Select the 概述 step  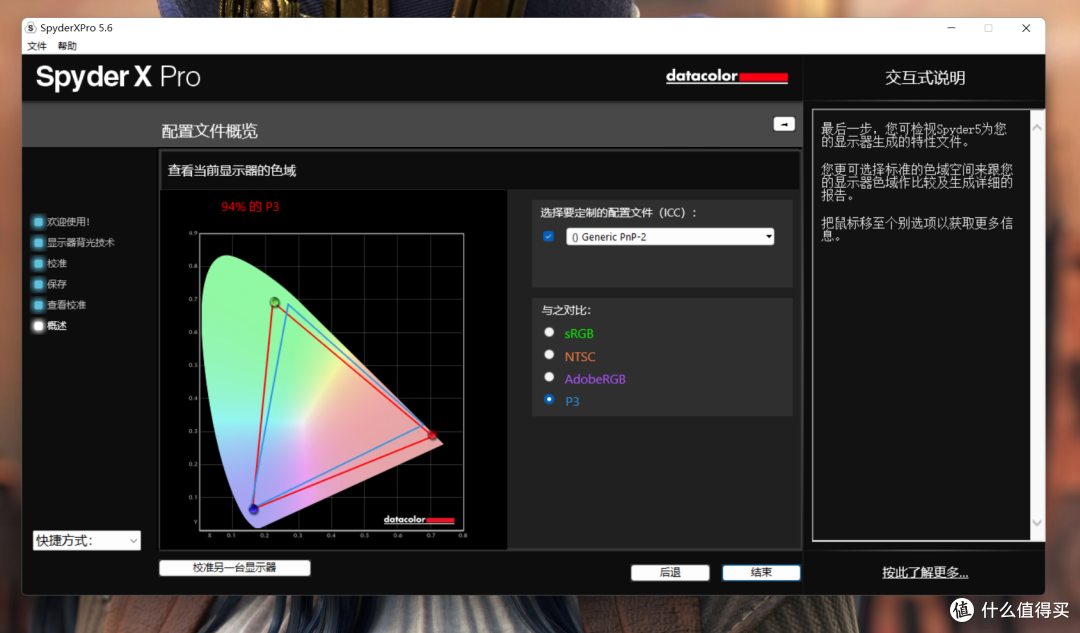50,326
